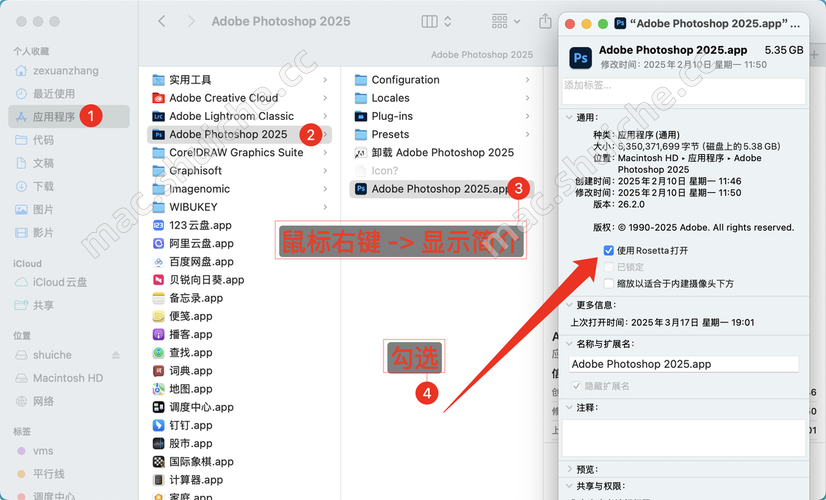The image size is (826, 500).
Task: Click the Share toolbar icon
Action: click(545, 21)
